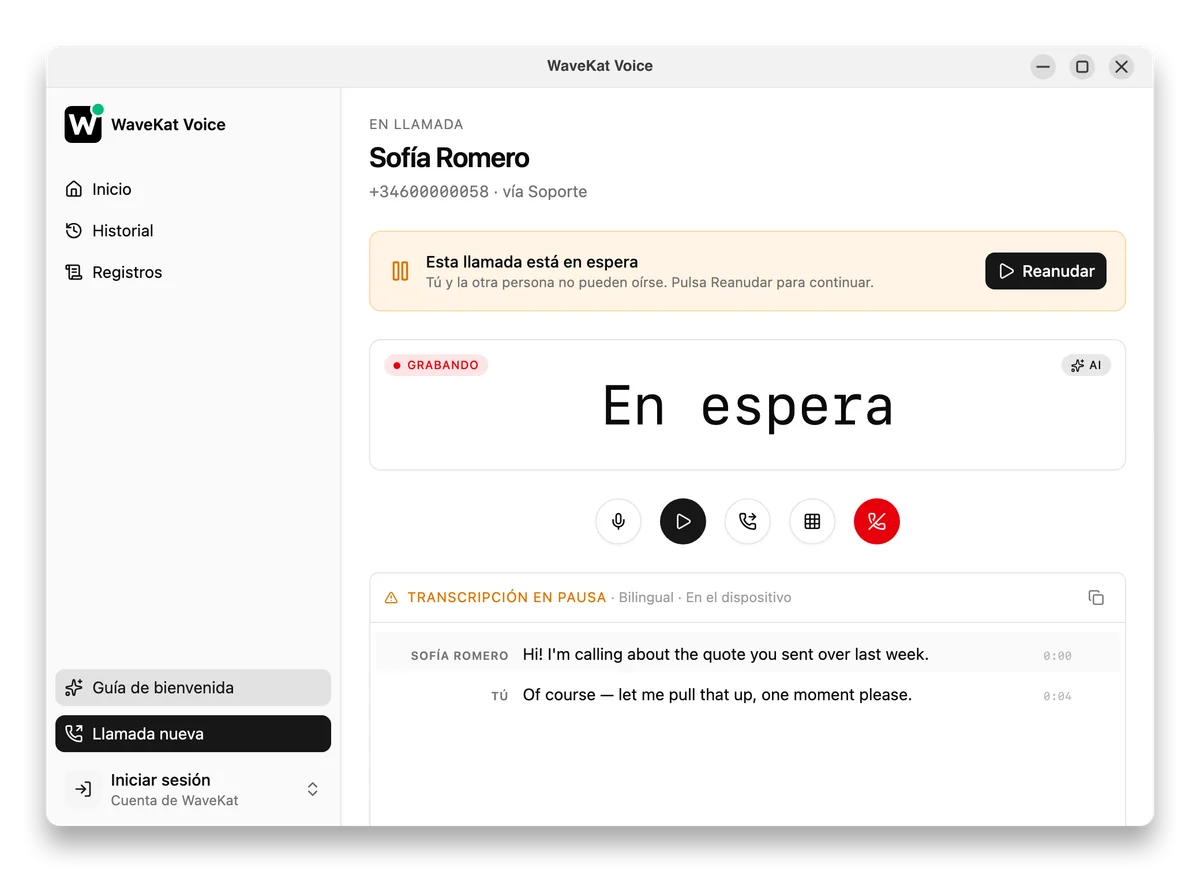The width and height of the screenshot is (1200, 872).
Task: Select the 'Of course' transcript line
Action: 747,695
